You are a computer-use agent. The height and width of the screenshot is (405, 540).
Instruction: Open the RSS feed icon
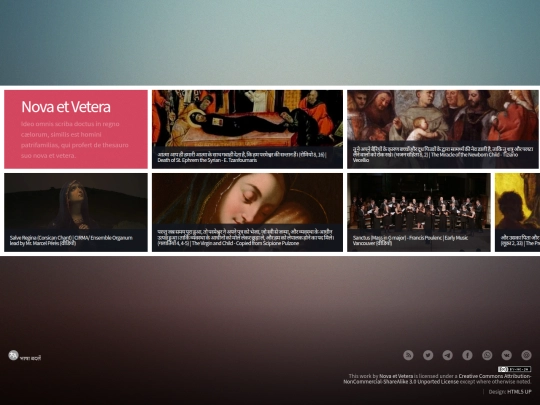pyautogui.click(x=408, y=355)
